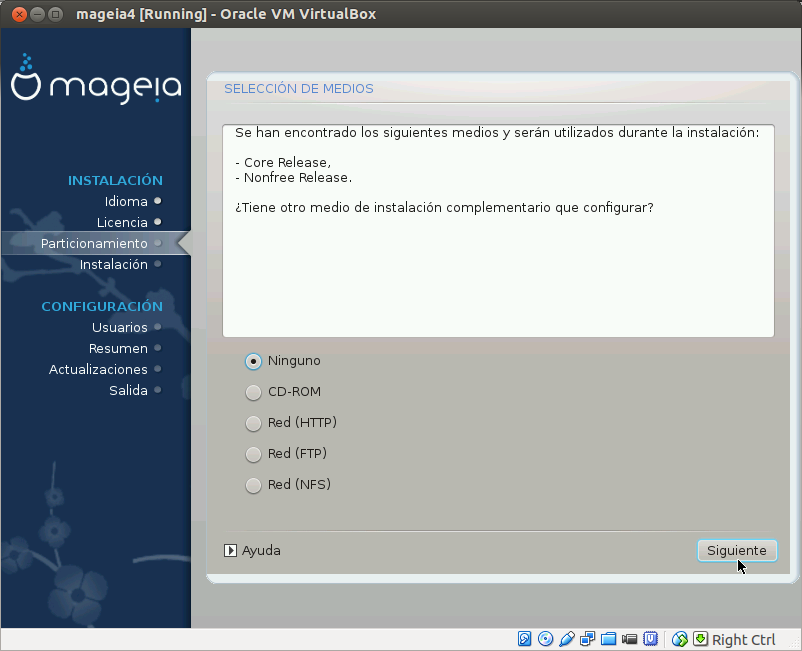Choose CD-ROM as installation medium
Viewport: 802px width, 651px height.
coord(253,392)
